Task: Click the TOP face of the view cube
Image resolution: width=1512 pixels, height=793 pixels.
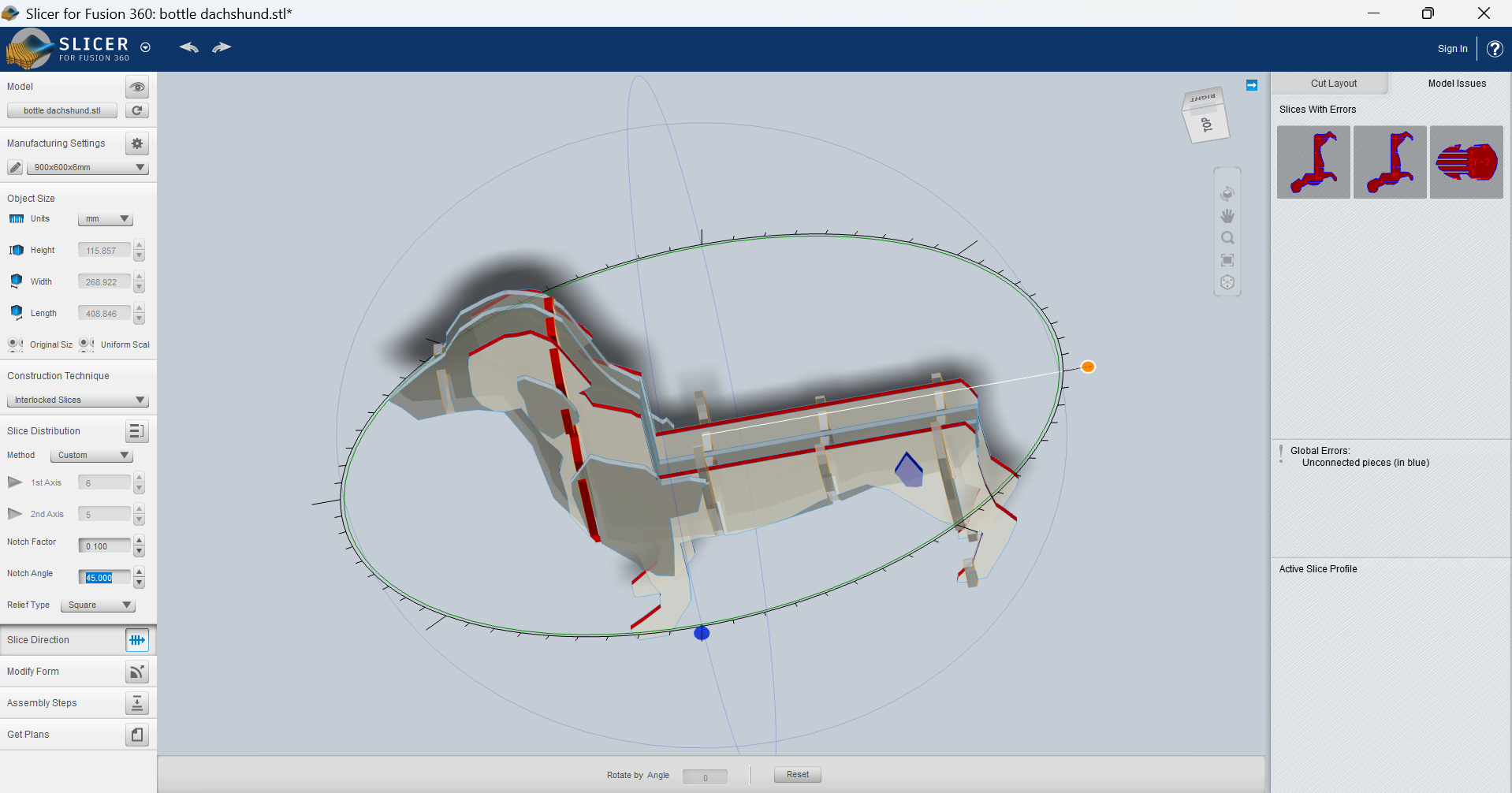Action: (x=1207, y=125)
